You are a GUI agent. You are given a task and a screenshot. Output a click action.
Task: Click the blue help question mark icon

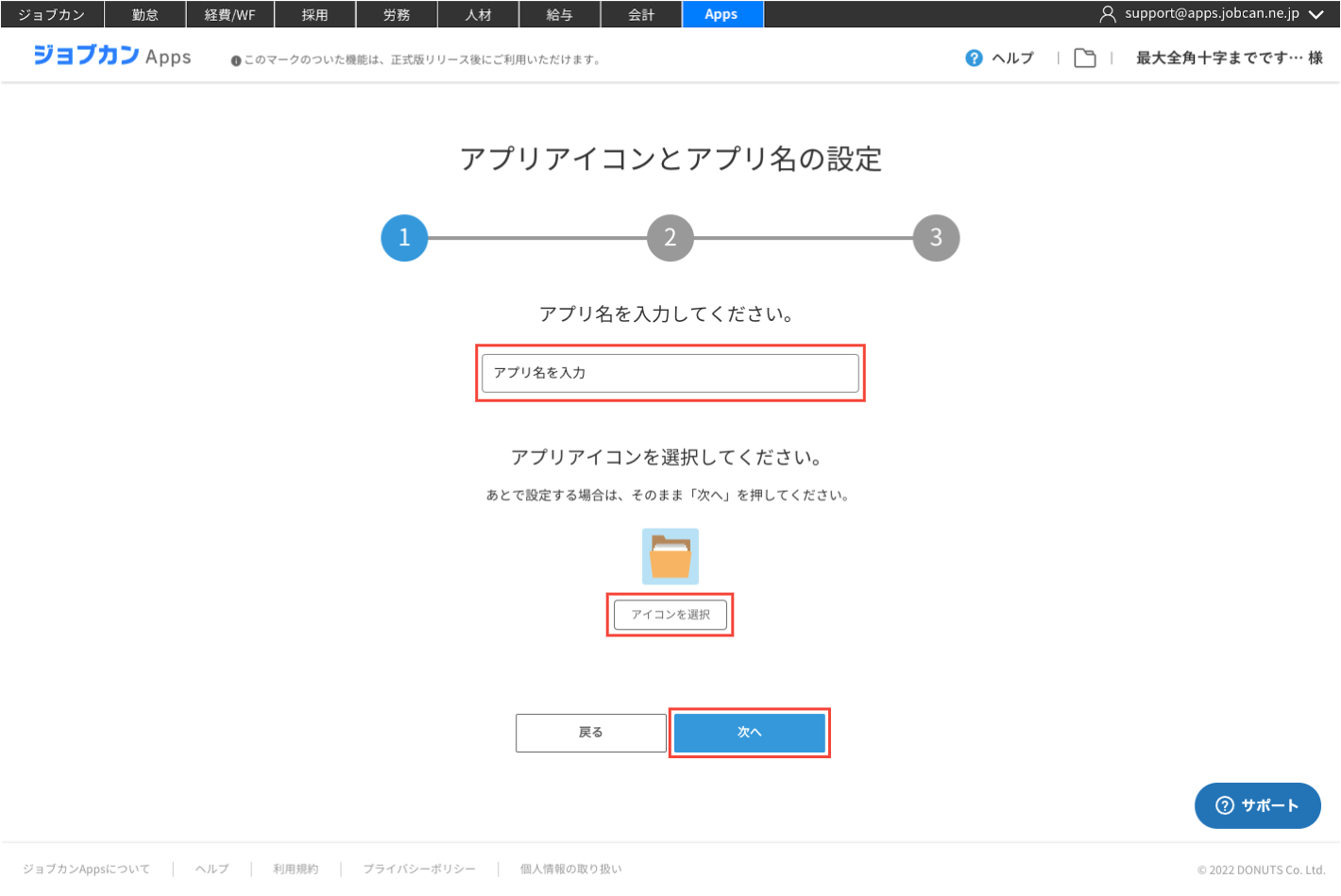(974, 59)
